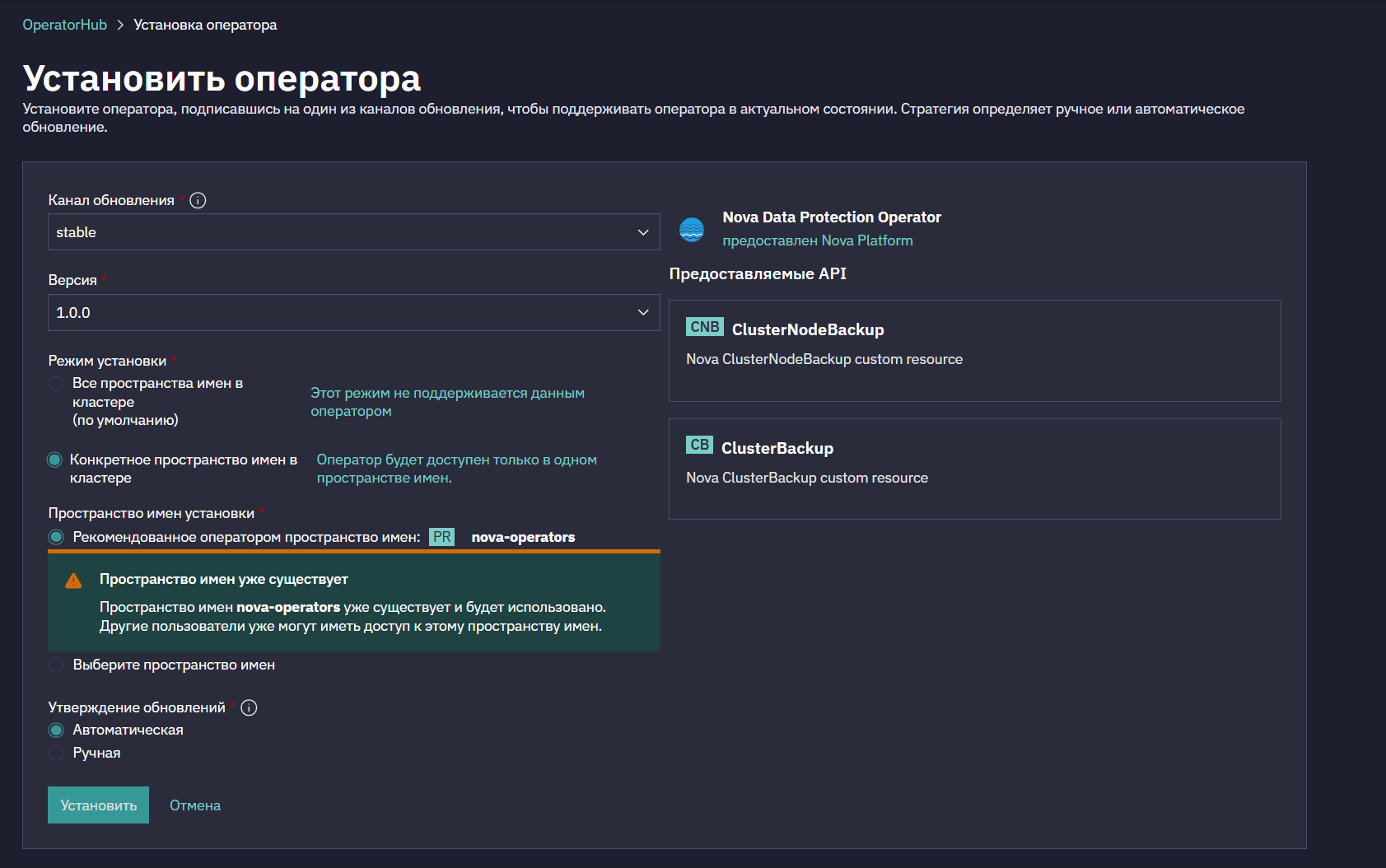The height and width of the screenshot is (868, 1386).
Task: Click the 'Предоставляемые API' heading
Action: [758, 273]
